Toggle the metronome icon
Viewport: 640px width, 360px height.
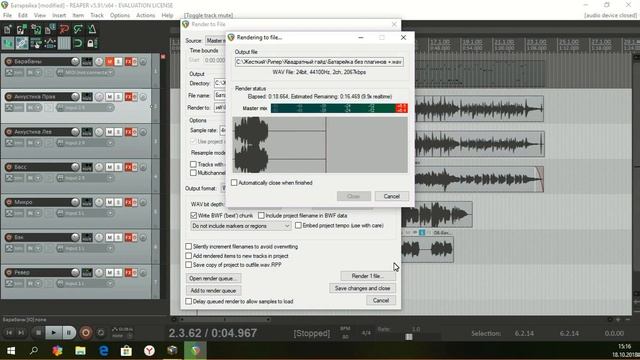tap(92, 29)
